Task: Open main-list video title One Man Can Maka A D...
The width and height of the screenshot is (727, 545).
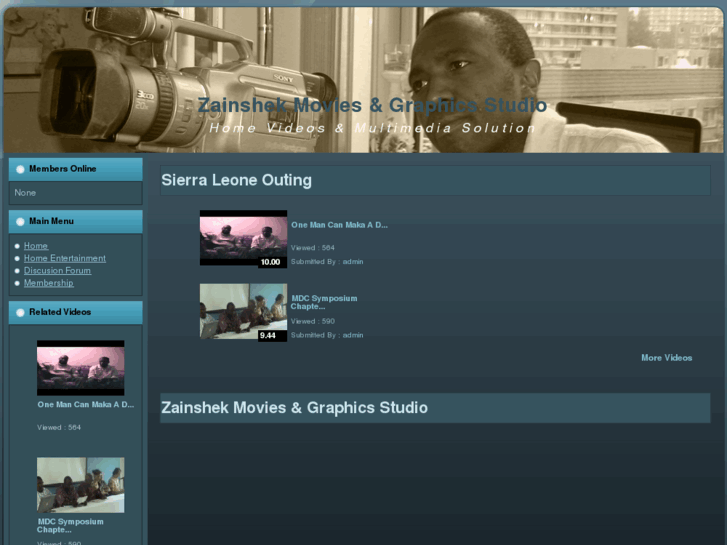Action: click(339, 225)
